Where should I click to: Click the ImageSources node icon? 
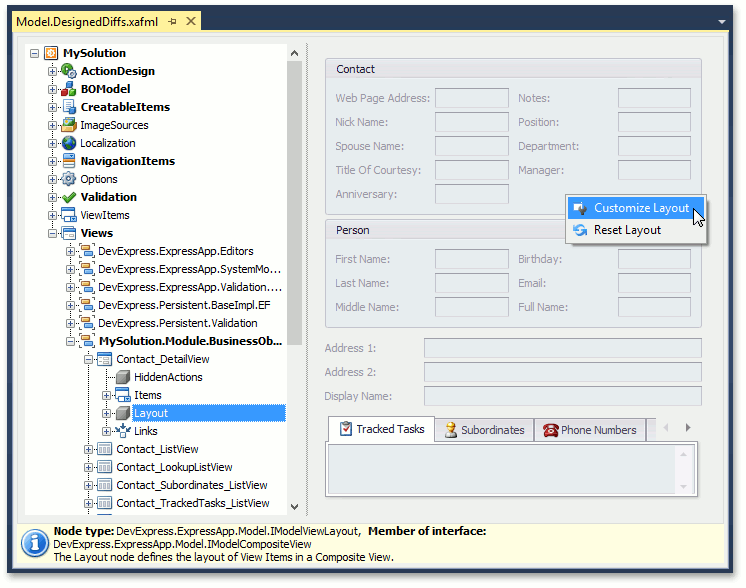[69, 125]
